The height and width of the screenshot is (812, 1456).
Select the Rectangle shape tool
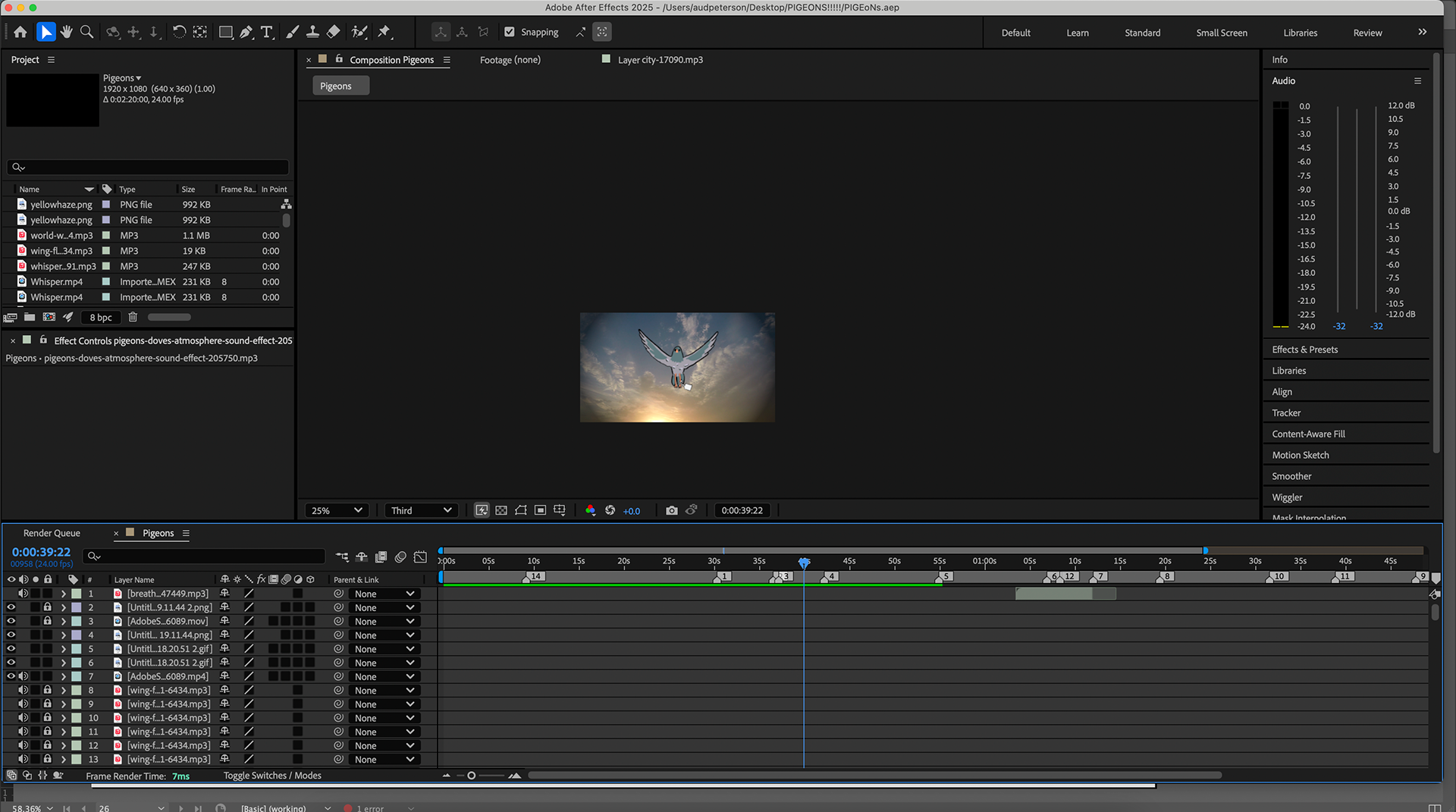[225, 32]
